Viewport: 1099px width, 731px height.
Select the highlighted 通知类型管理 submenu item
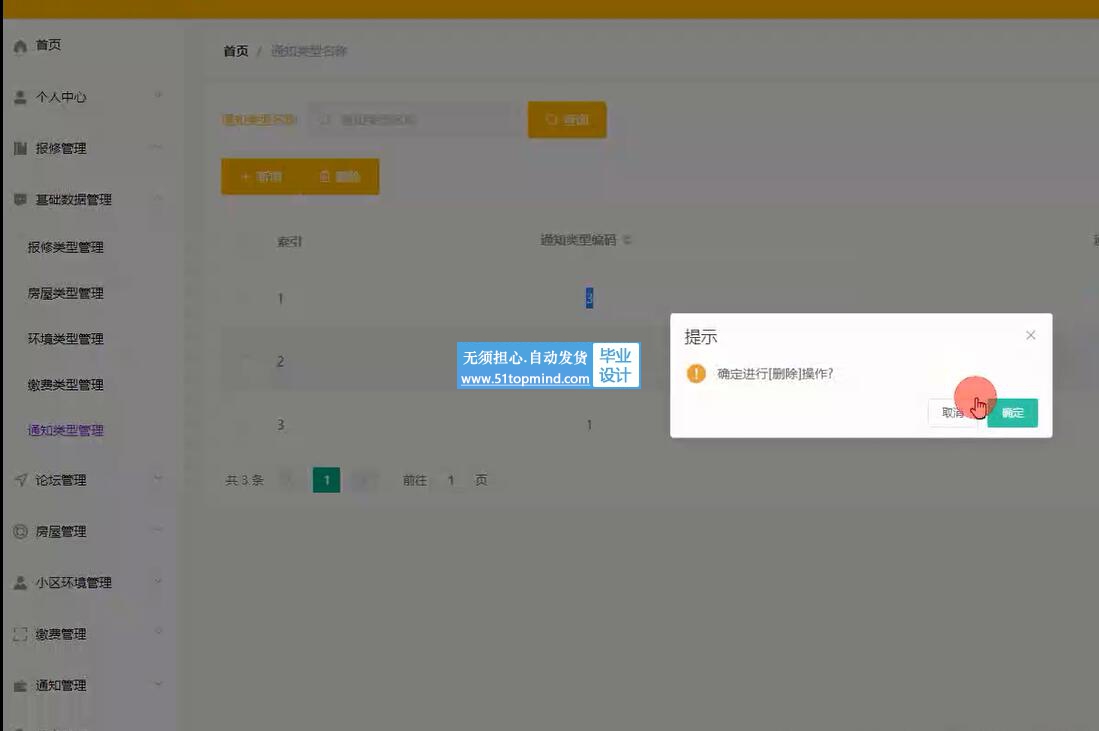tap(65, 430)
